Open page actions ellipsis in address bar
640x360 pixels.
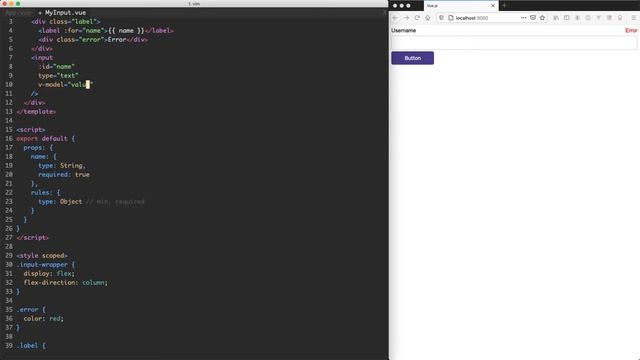coord(523,18)
